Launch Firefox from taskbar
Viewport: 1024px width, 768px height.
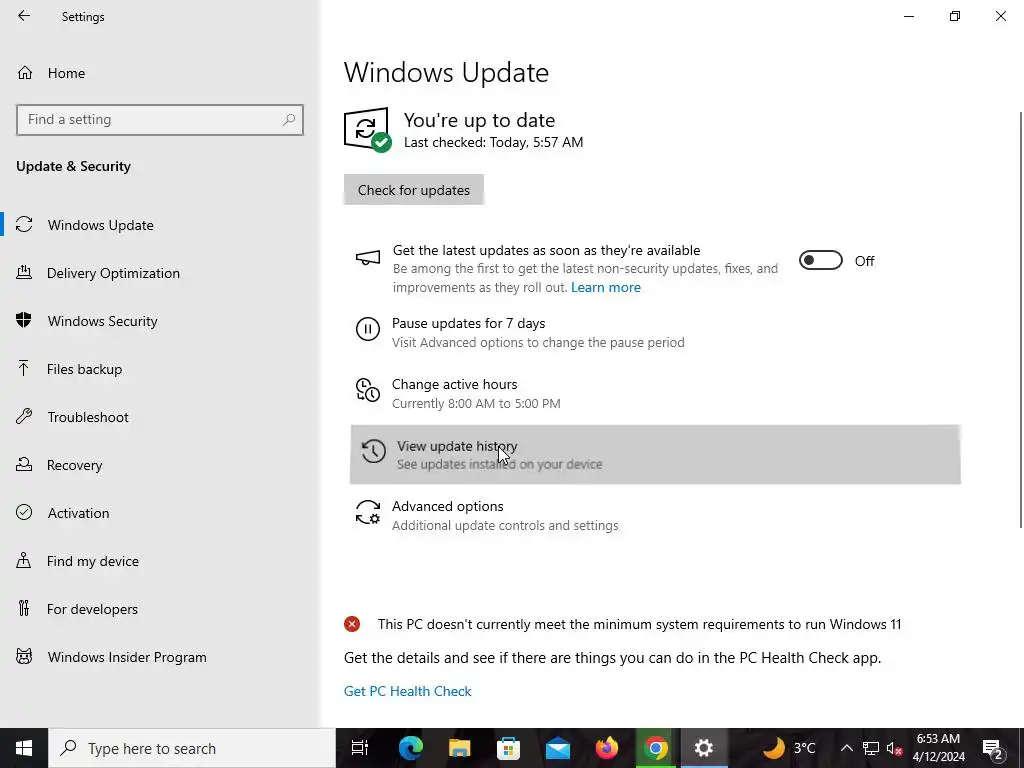607,748
